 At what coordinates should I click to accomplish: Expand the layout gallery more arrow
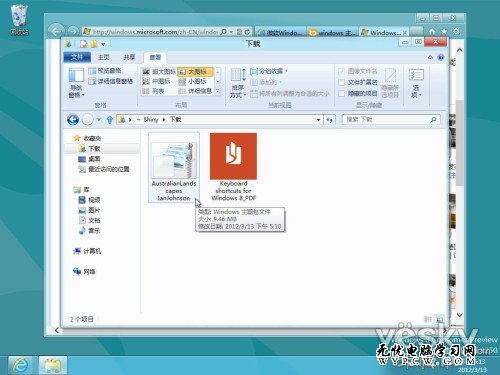click(218, 91)
